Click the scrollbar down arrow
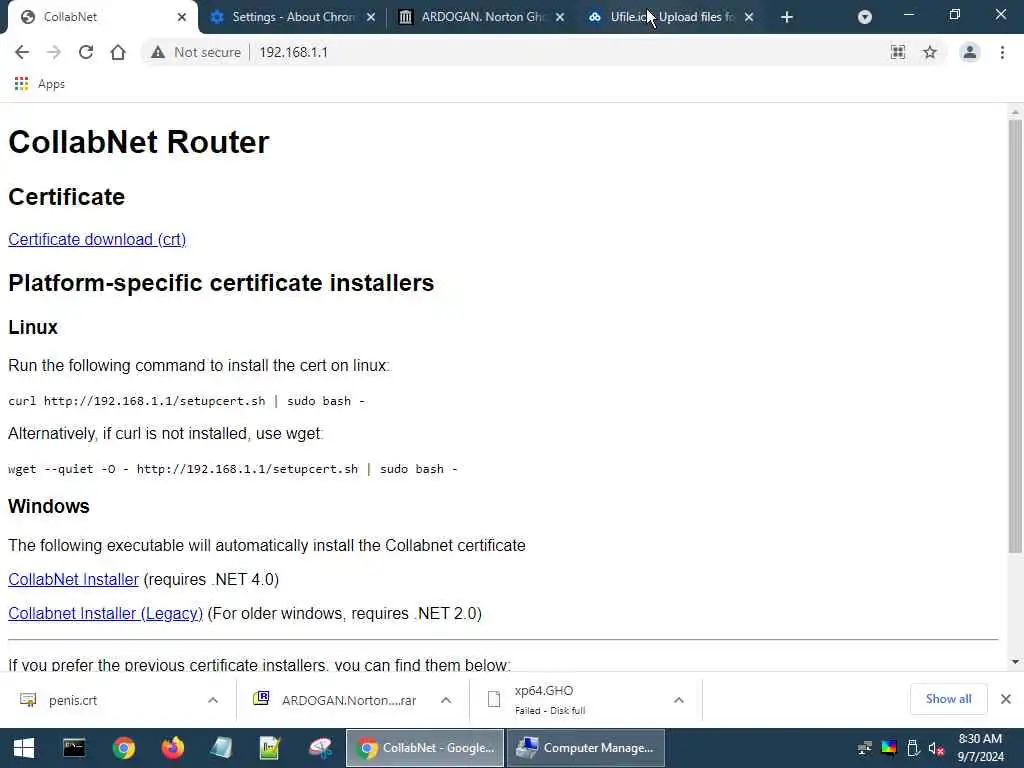This screenshot has width=1024, height=768. click(1015, 662)
